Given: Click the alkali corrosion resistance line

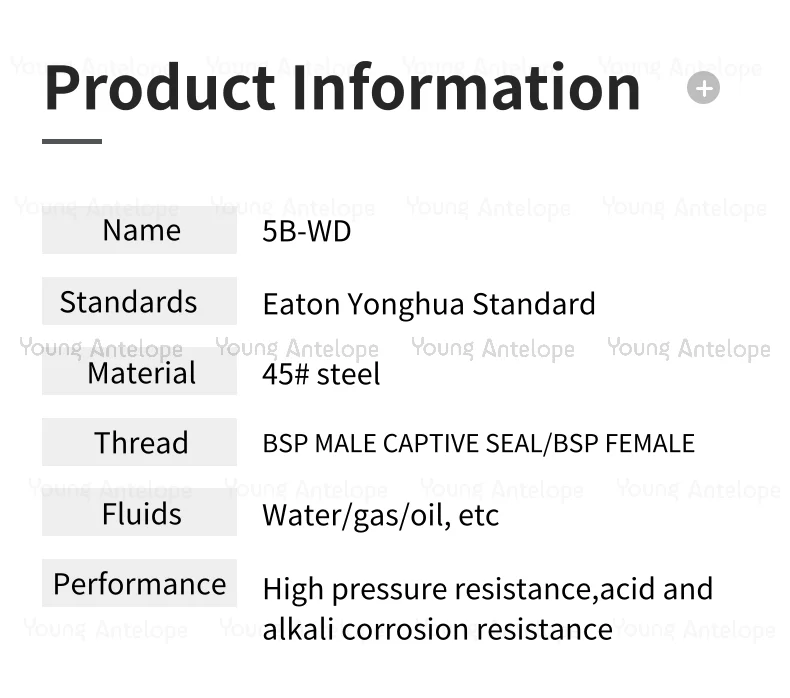Looking at the screenshot, I should pos(437,629).
